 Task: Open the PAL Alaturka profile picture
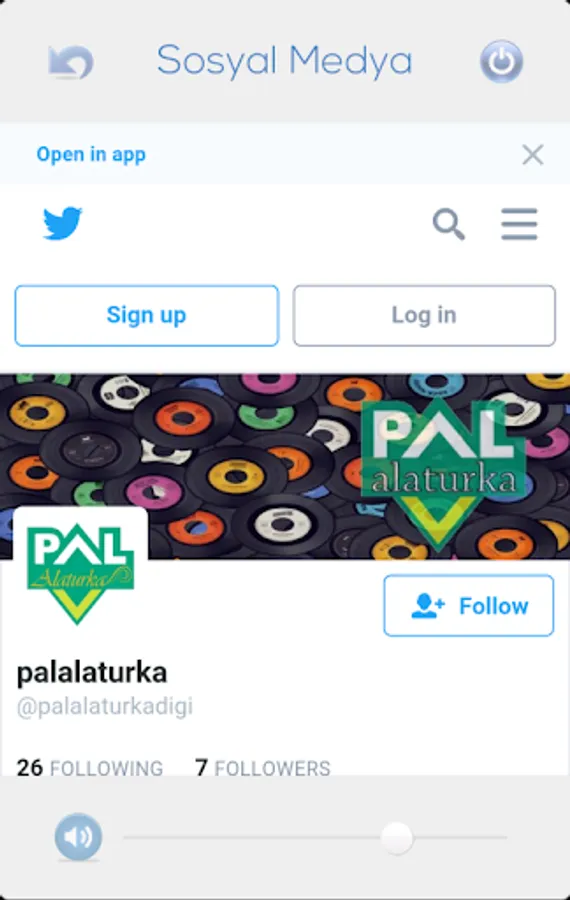click(x=80, y=573)
